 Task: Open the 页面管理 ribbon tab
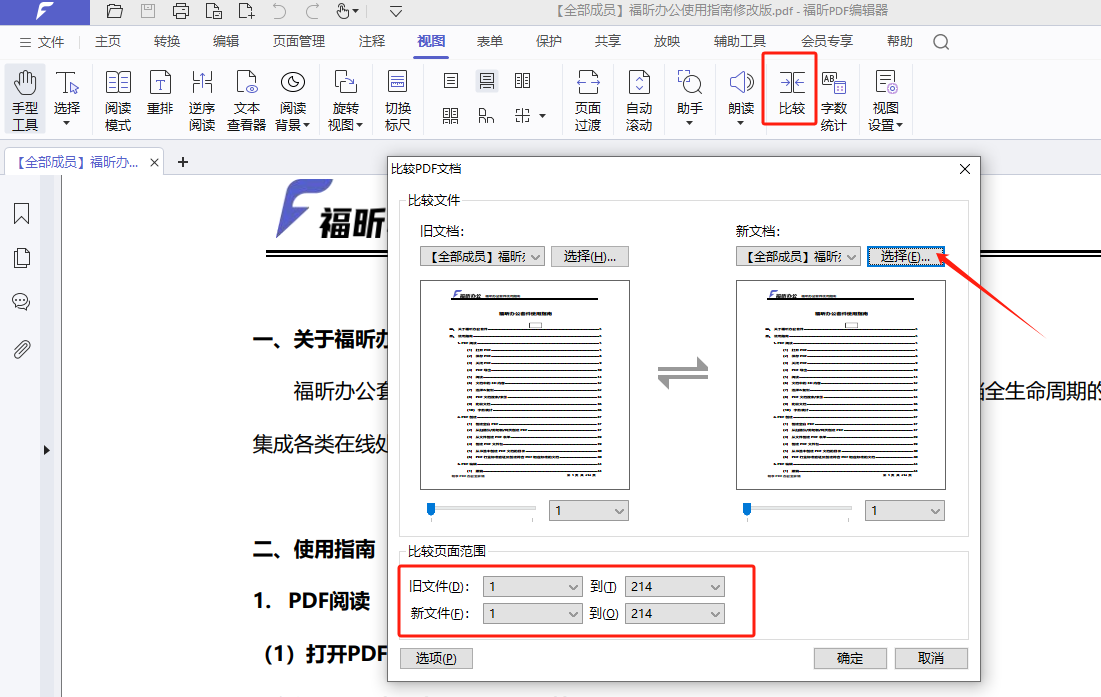tap(298, 41)
